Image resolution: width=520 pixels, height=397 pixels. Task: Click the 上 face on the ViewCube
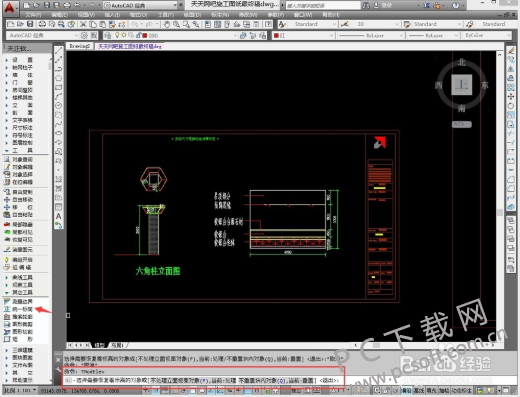(462, 85)
